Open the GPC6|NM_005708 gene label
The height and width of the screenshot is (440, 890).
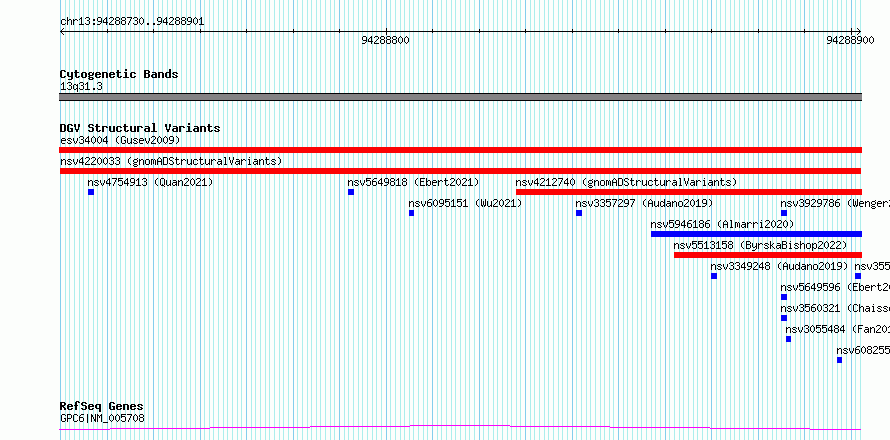click(x=102, y=419)
